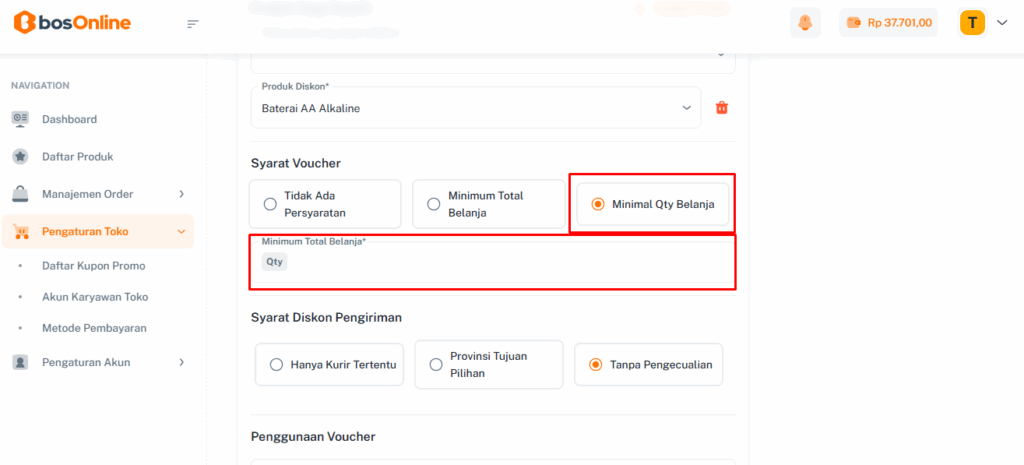Select Tidak Ada Persyaratan option
1024x465 pixels.
pyautogui.click(x=270, y=204)
